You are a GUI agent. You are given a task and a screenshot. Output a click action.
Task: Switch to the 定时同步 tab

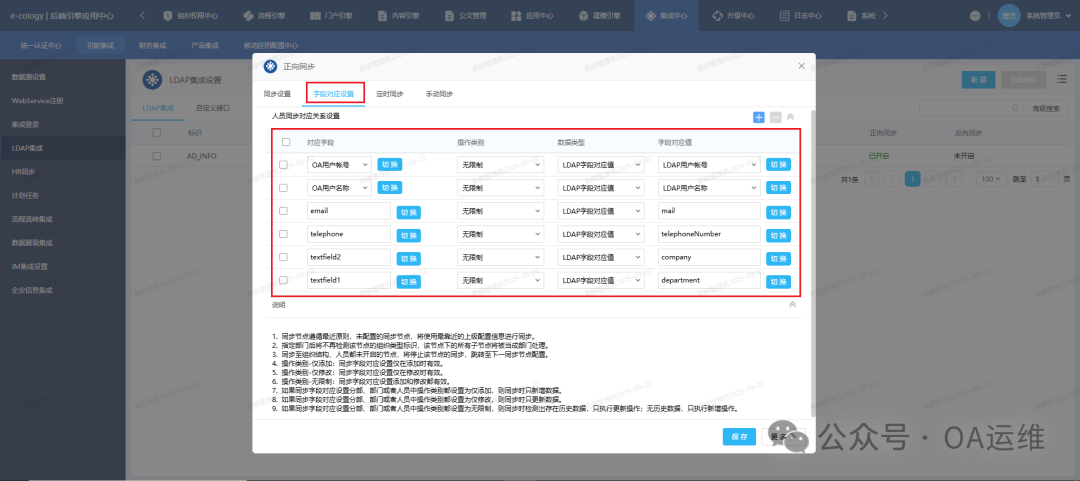click(389, 94)
